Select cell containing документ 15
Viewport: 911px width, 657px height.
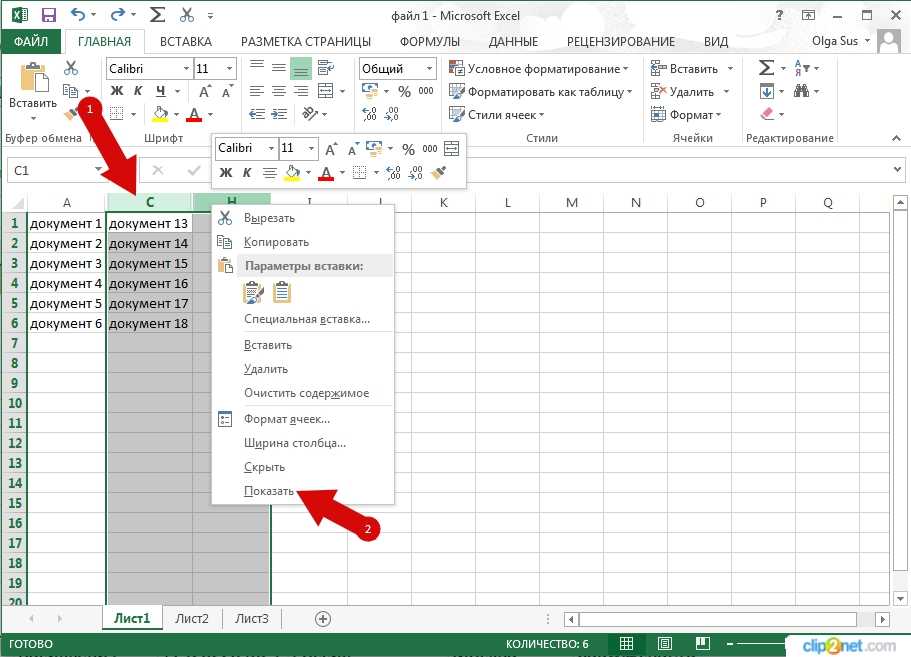(x=149, y=263)
